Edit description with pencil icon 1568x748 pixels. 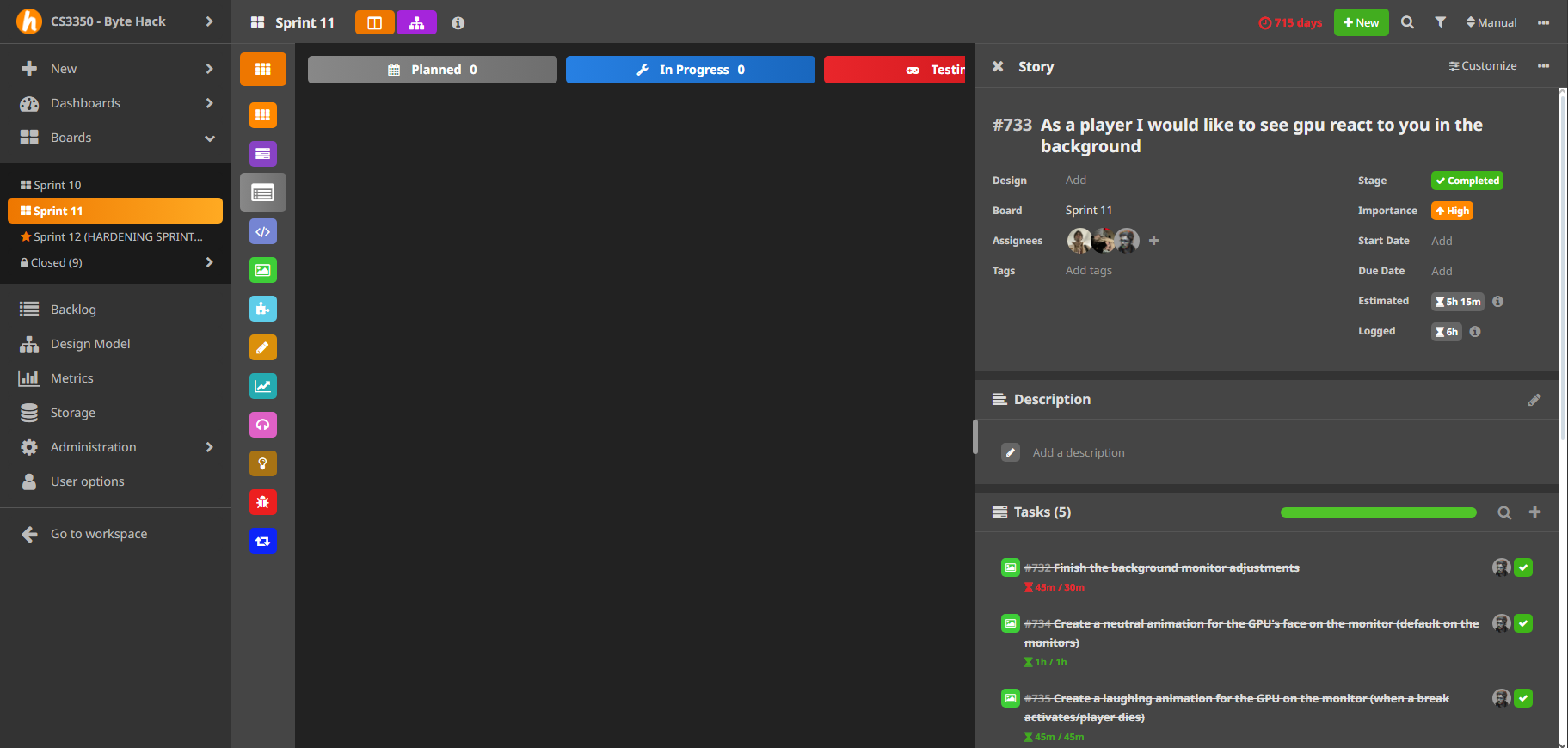click(x=1534, y=400)
